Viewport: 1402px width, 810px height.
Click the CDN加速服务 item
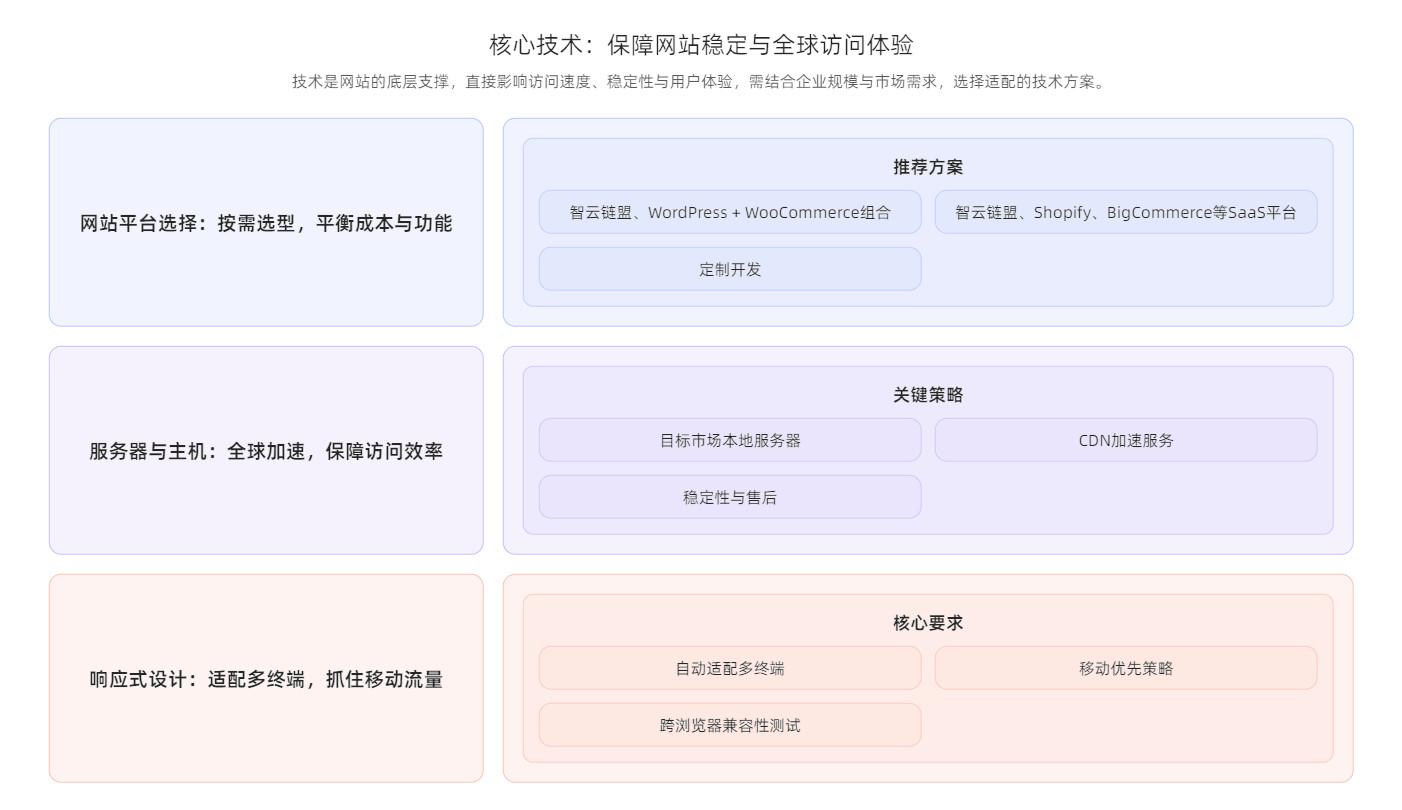1125,440
